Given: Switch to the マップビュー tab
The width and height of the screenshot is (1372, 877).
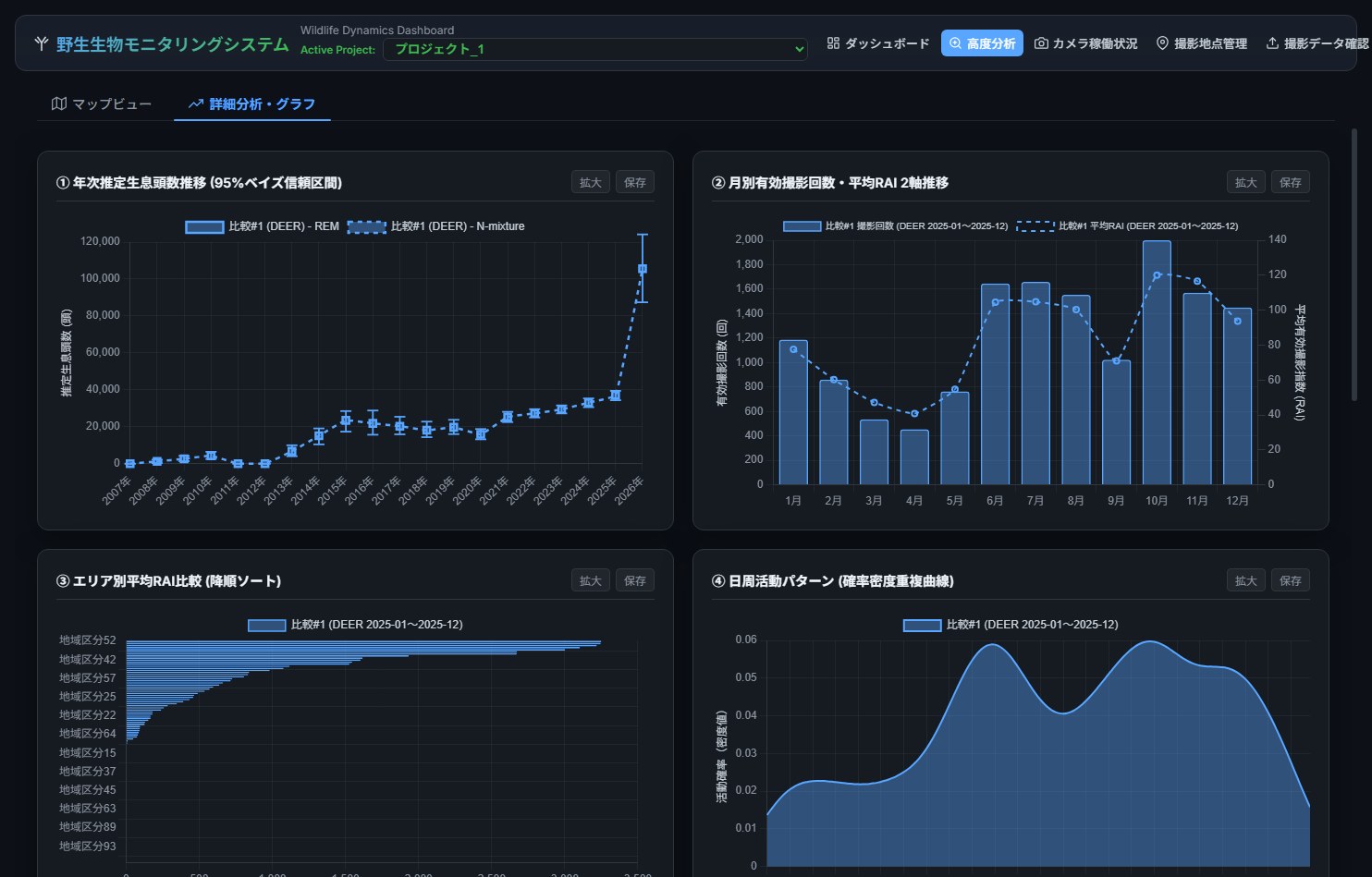Looking at the screenshot, I should (x=102, y=104).
